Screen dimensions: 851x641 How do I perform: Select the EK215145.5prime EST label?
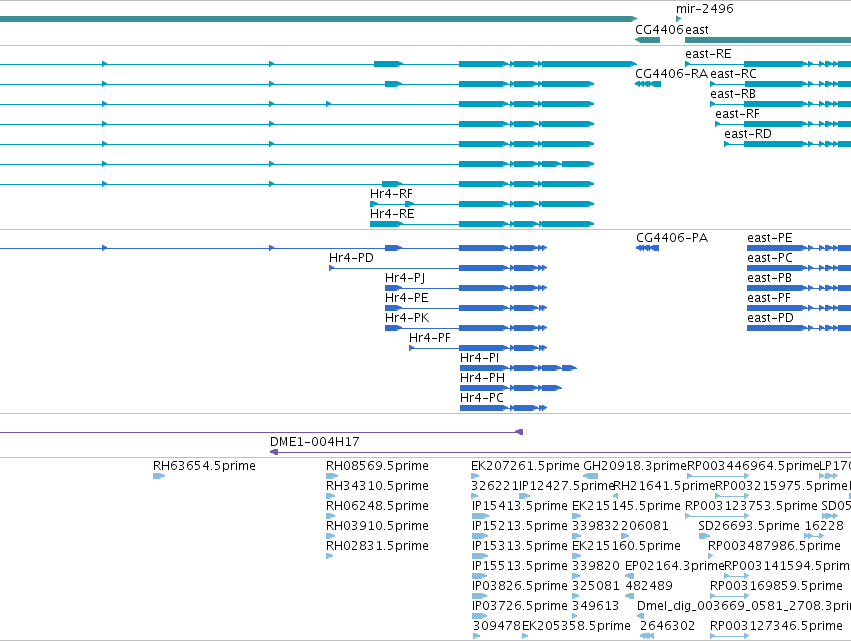click(x=626, y=506)
